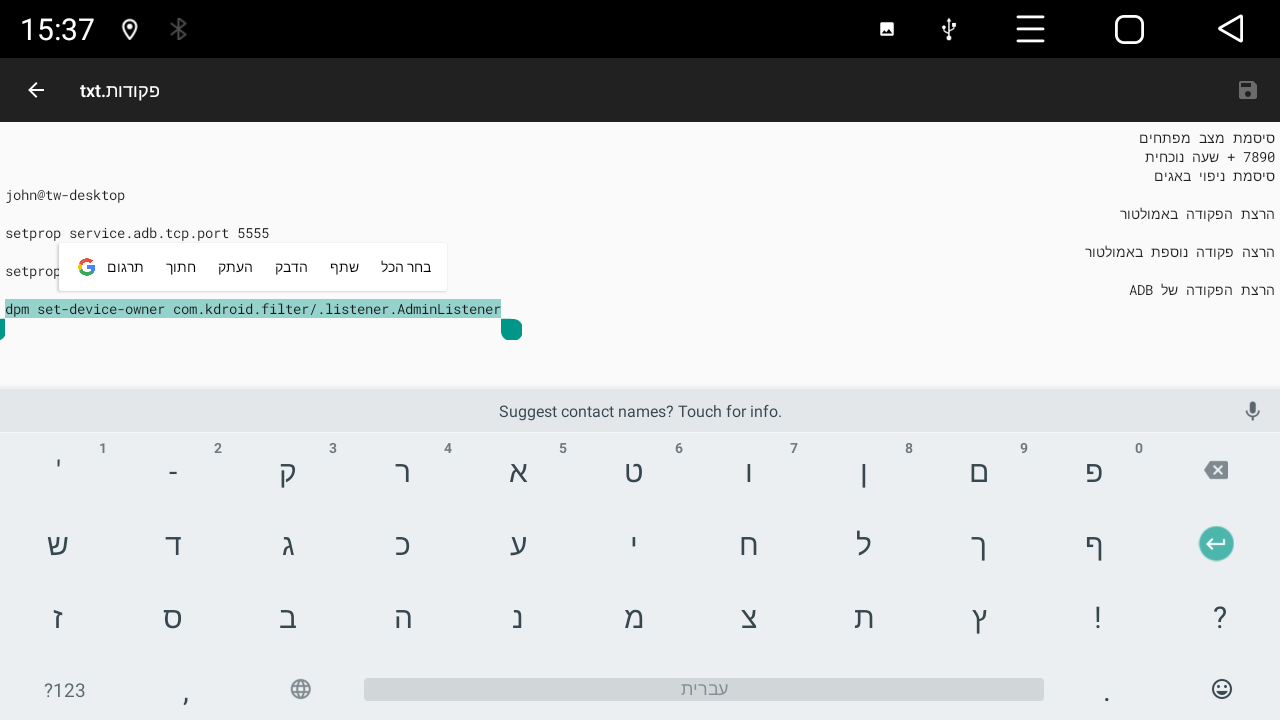This screenshot has width=1280, height=720.
Task: Tap 'Suggest contact names?' suggestion bar
Action: click(640, 411)
